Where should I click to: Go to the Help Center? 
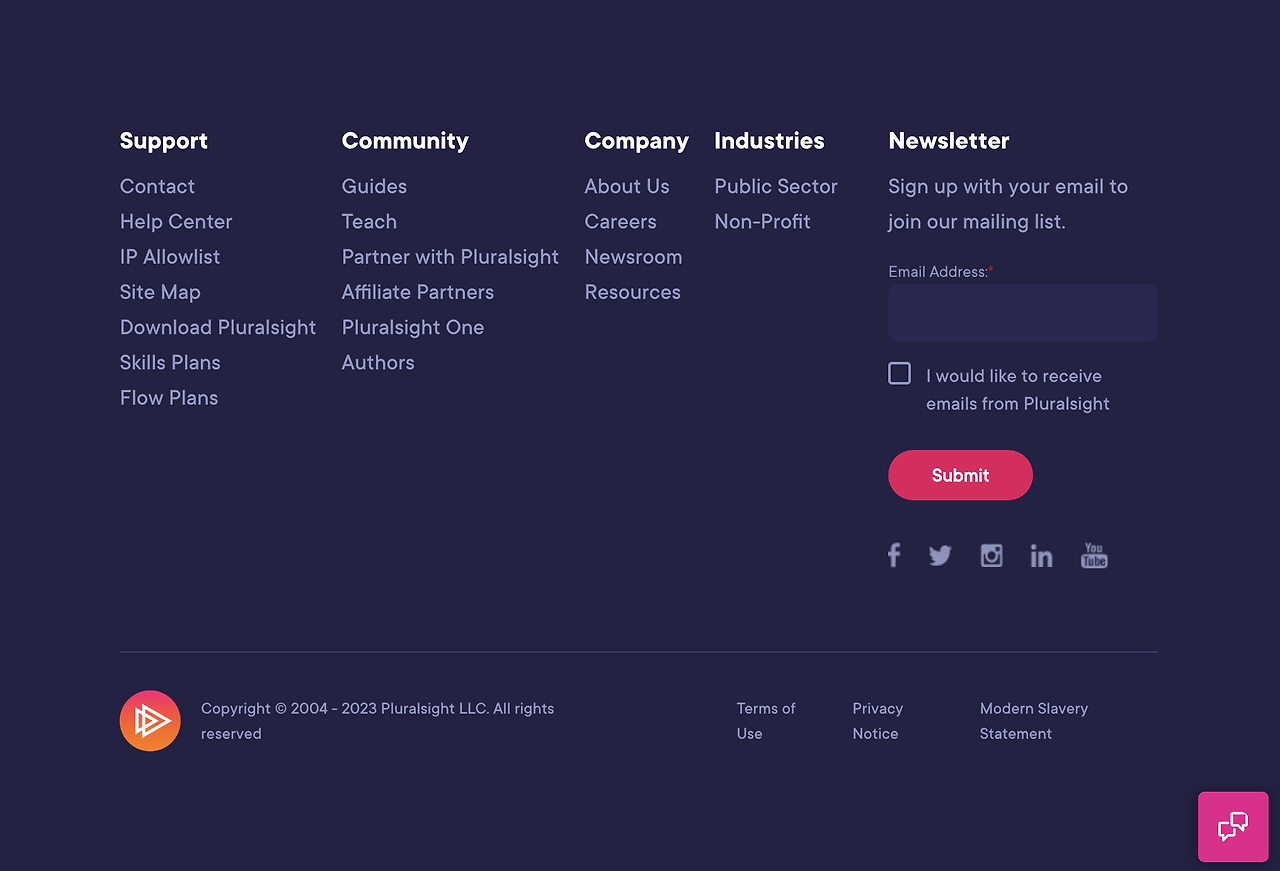176,222
